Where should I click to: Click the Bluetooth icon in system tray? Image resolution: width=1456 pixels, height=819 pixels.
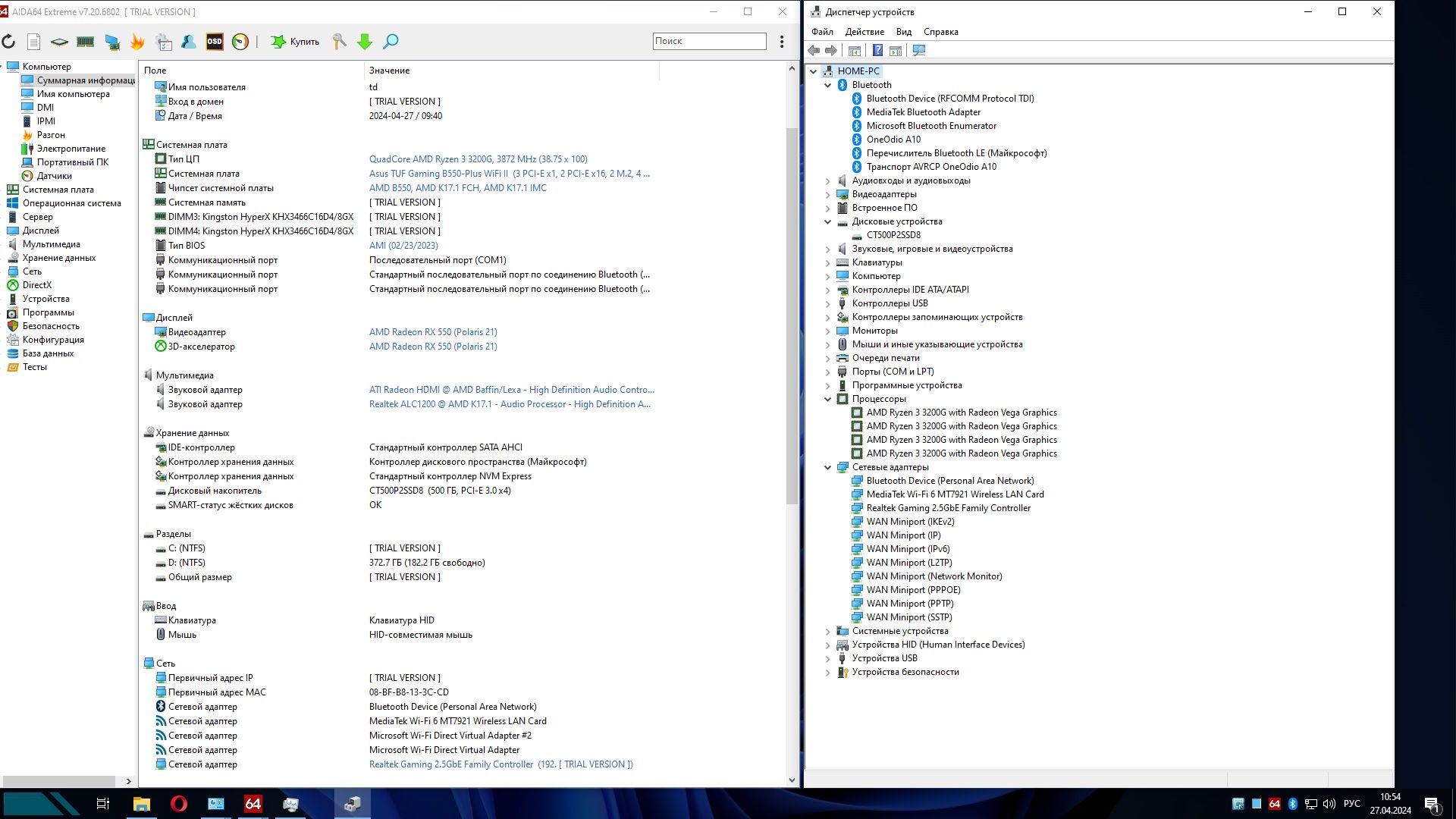pos(1292,804)
